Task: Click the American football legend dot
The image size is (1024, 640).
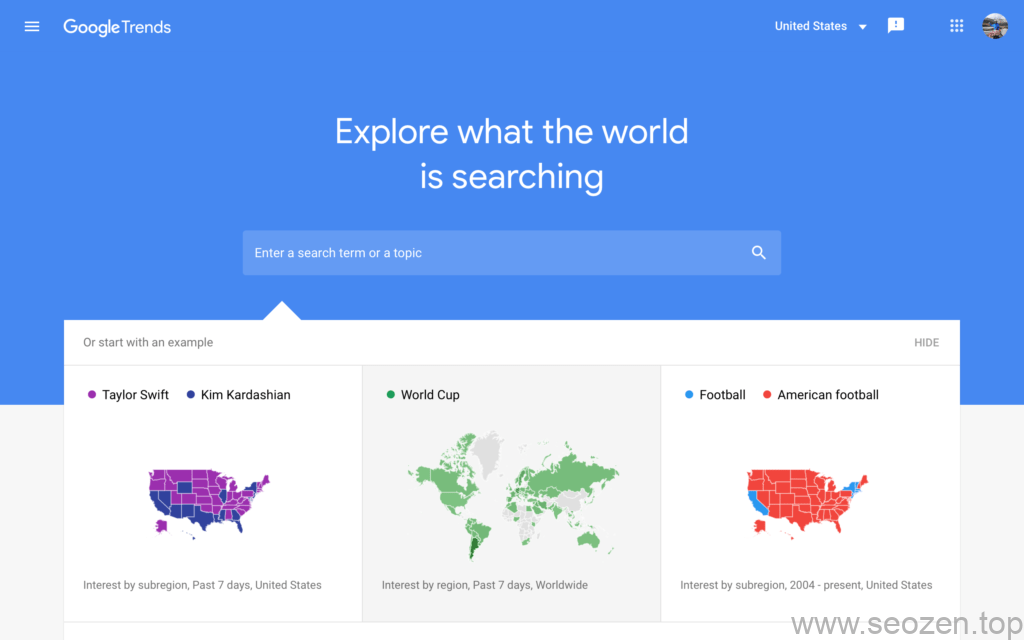Action: [x=766, y=394]
